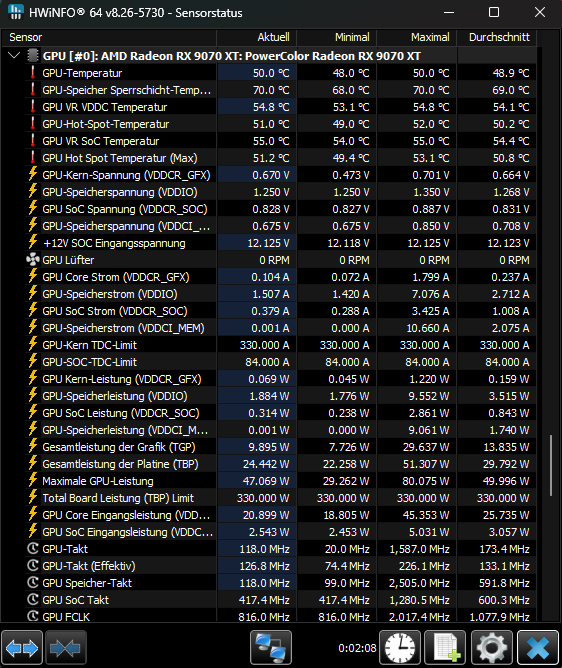
Task: Click the expand/shrink view arrows button
Action: coord(22,648)
